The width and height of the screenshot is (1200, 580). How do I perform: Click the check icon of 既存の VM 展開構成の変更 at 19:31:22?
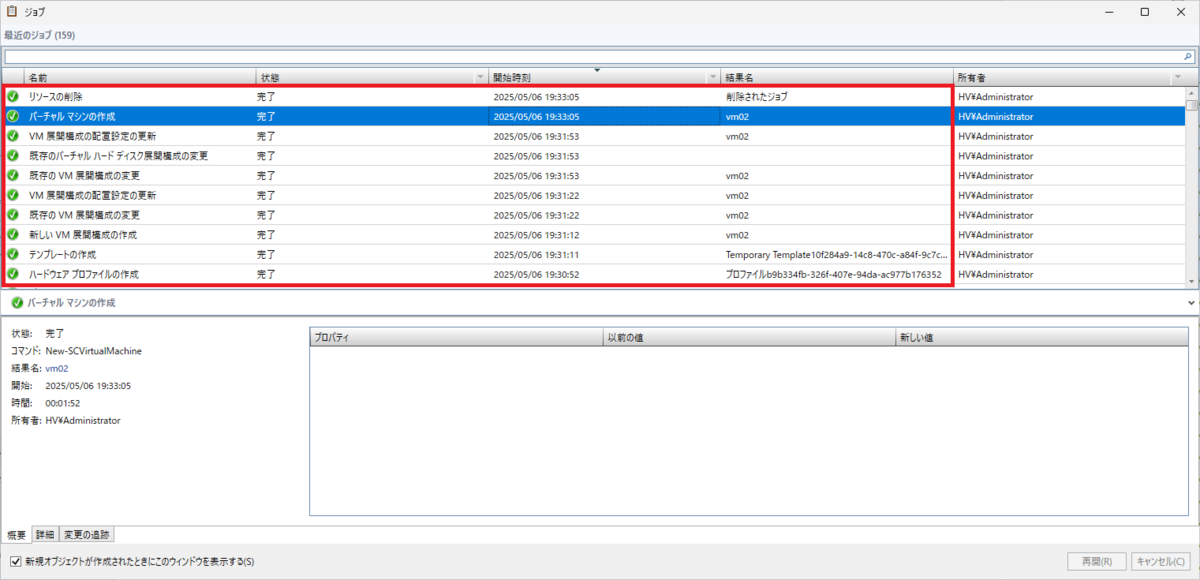[x=13, y=215]
